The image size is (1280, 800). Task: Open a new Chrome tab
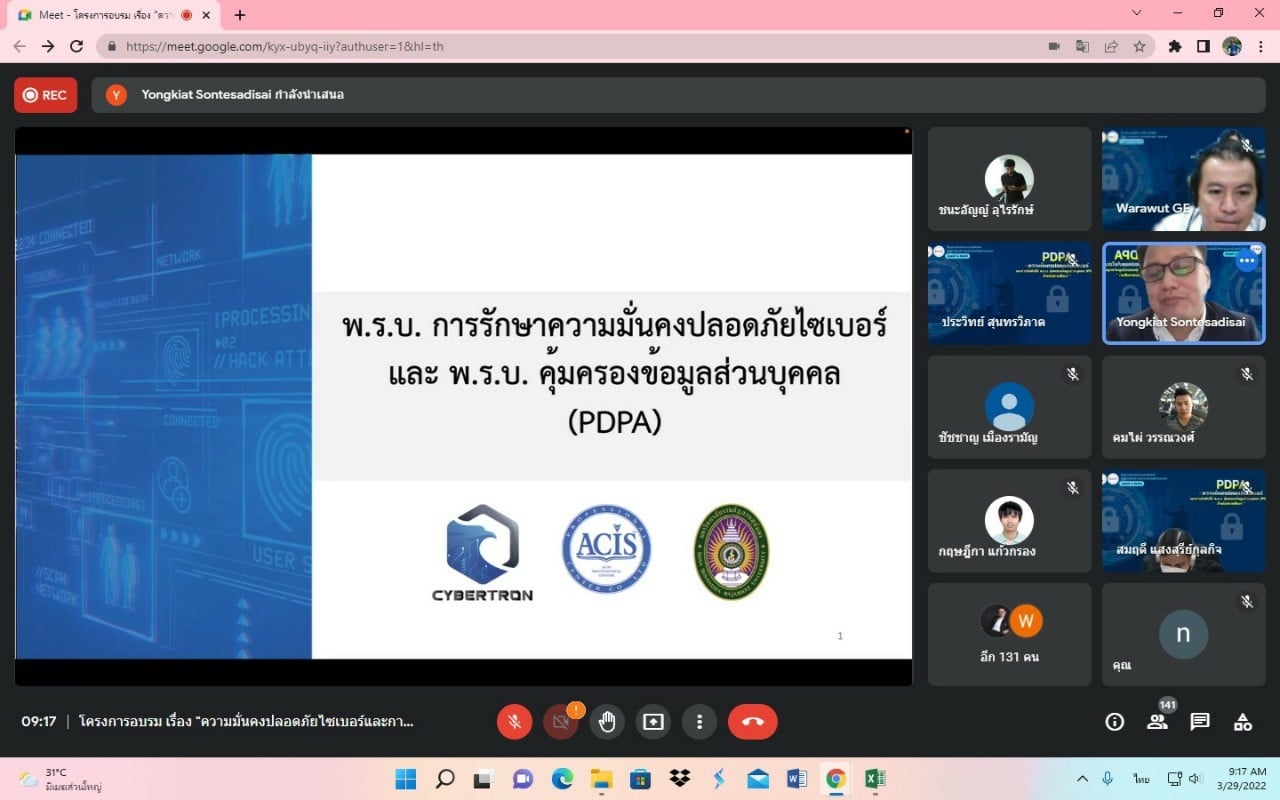coord(240,15)
